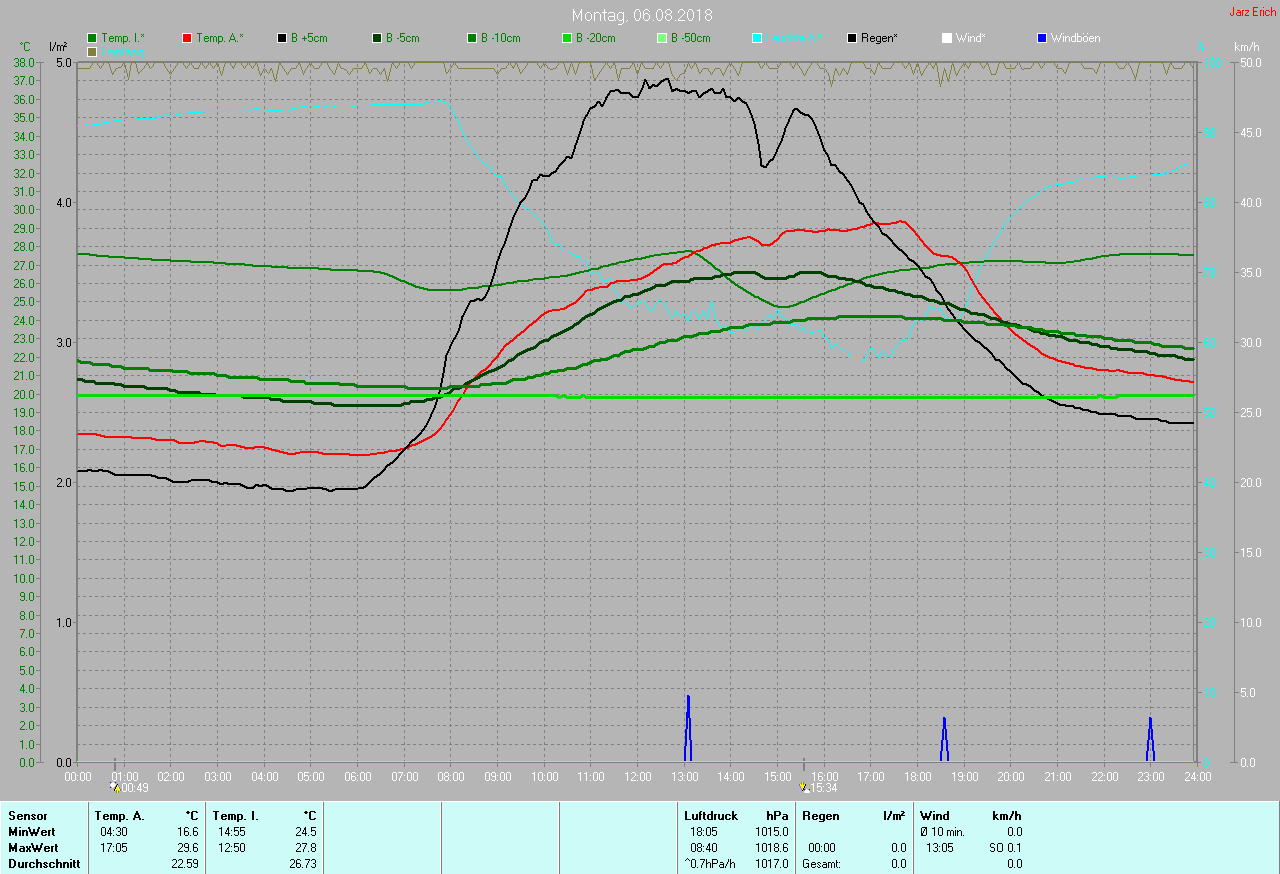Click the moon marker icon at 00:49
Image resolution: width=1280 pixels, height=874 pixels.
point(114,787)
